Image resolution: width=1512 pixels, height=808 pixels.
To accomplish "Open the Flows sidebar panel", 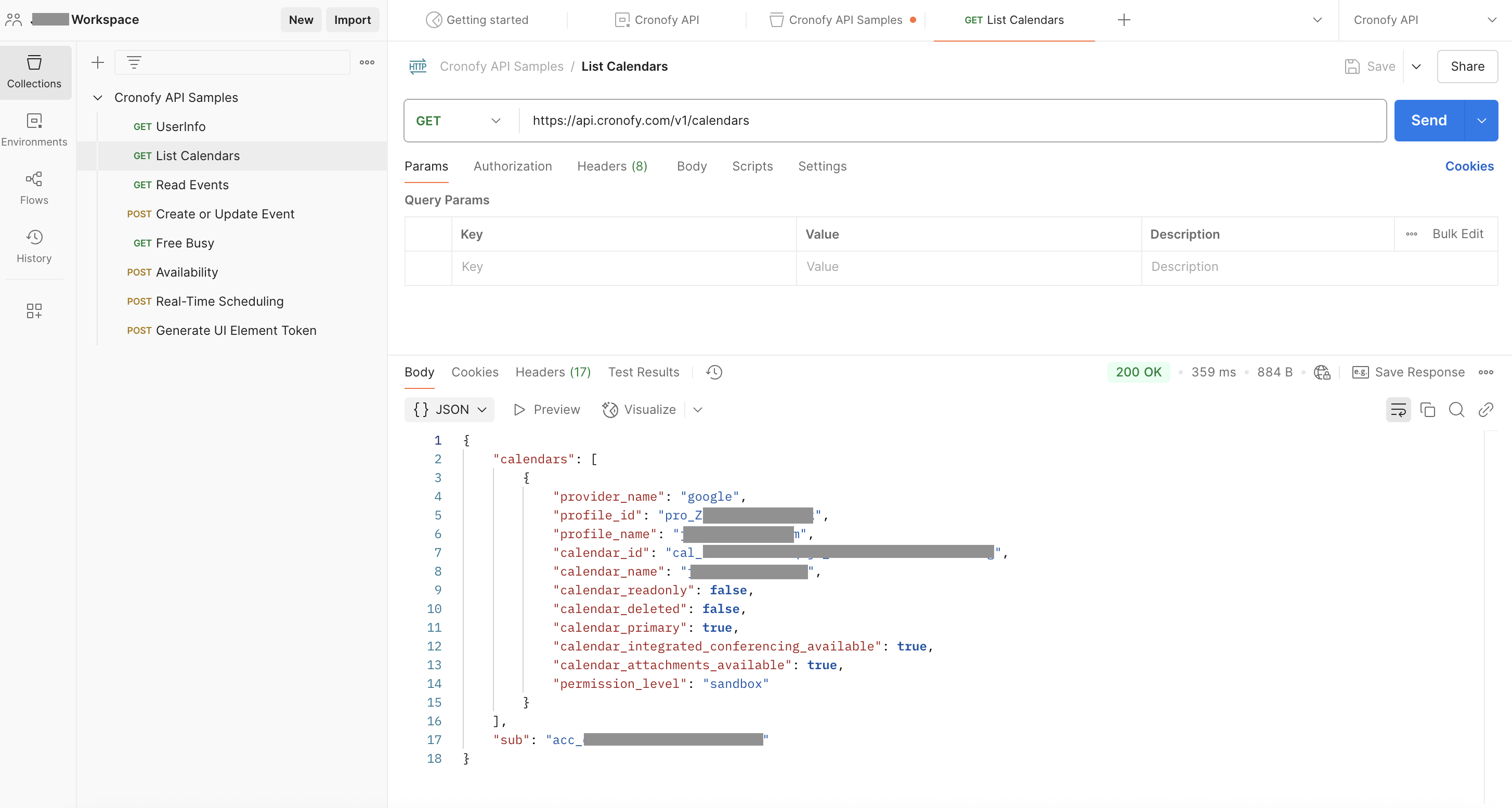I will (x=35, y=188).
